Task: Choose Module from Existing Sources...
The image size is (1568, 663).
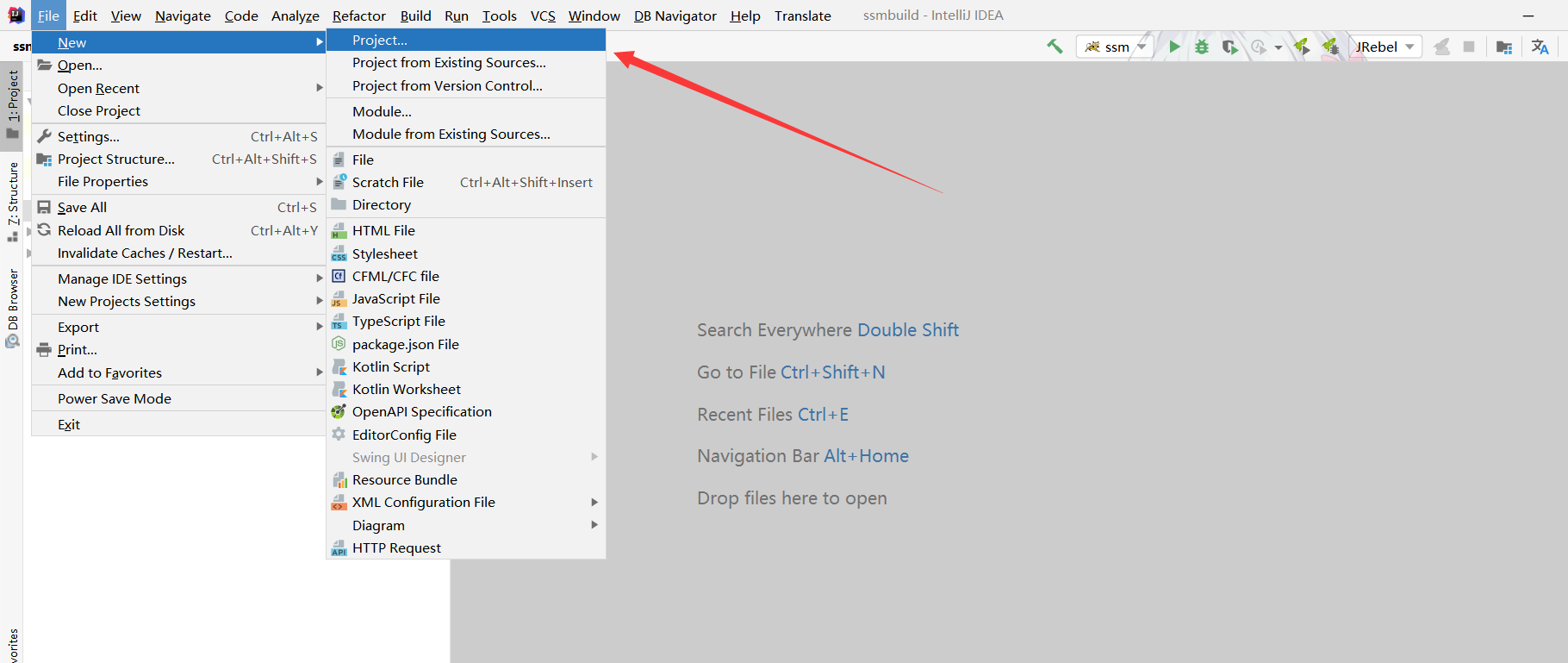Action: pos(466,134)
